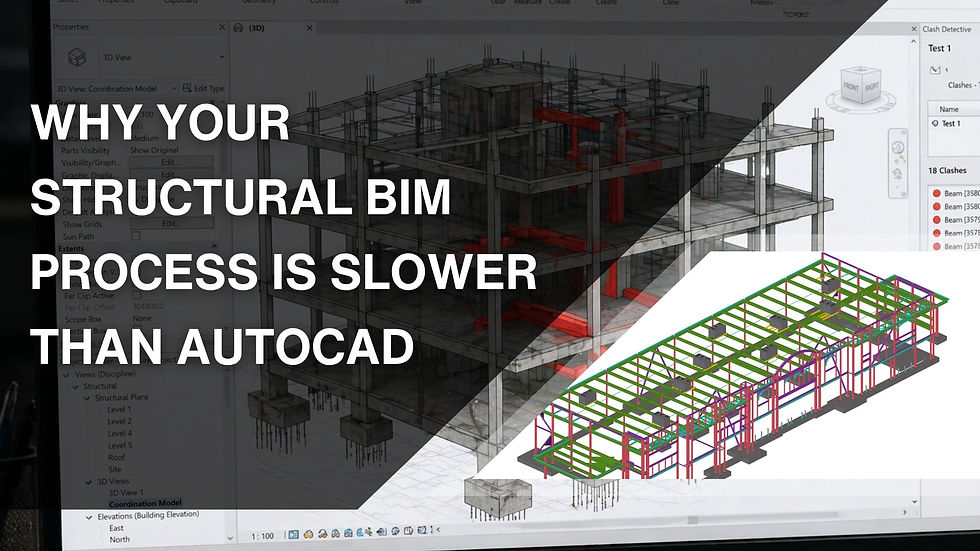Click the Lock 3D View house icon

395,531
